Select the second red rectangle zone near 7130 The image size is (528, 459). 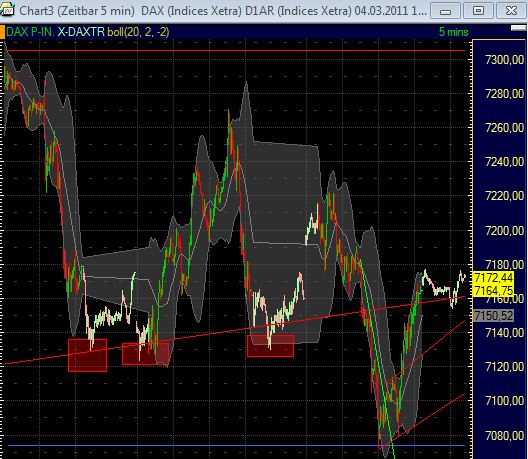pyautogui.click(x=145, y=354)
